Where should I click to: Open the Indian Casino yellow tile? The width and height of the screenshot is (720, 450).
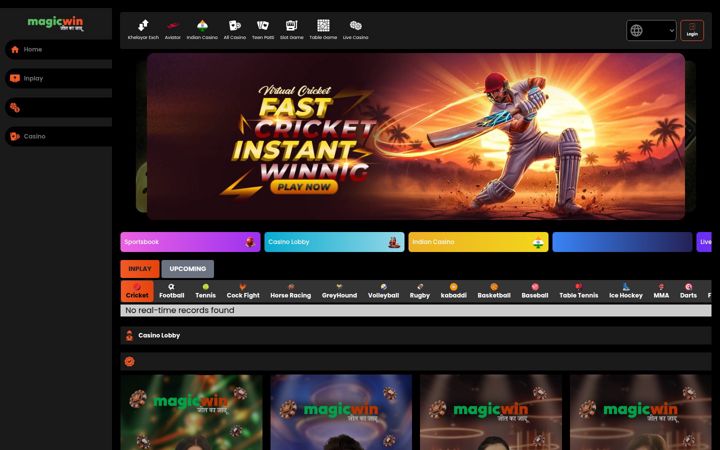[478, 242]
